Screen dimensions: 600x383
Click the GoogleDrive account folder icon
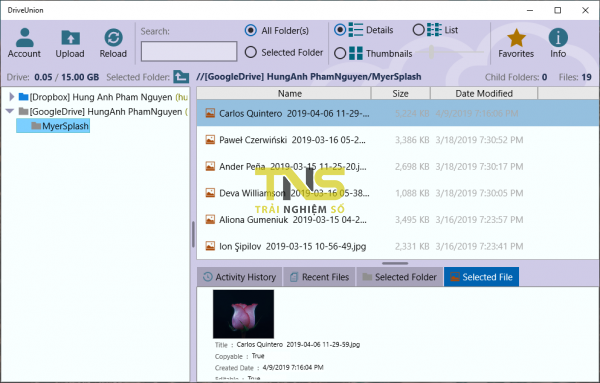23,111
